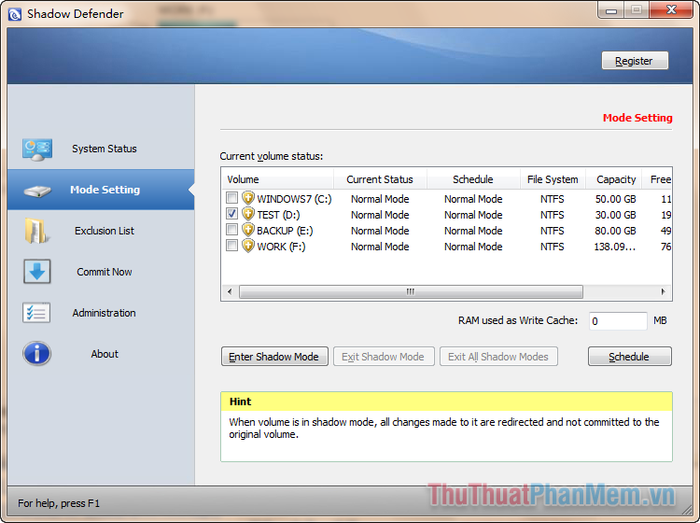
Task: Sort by the Capacity column header
Action: (x=613, y=179)
